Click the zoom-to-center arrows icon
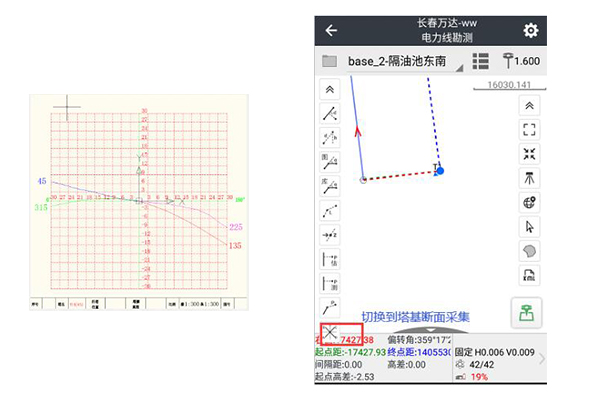The image size is (600, 400). click(530, 153)
